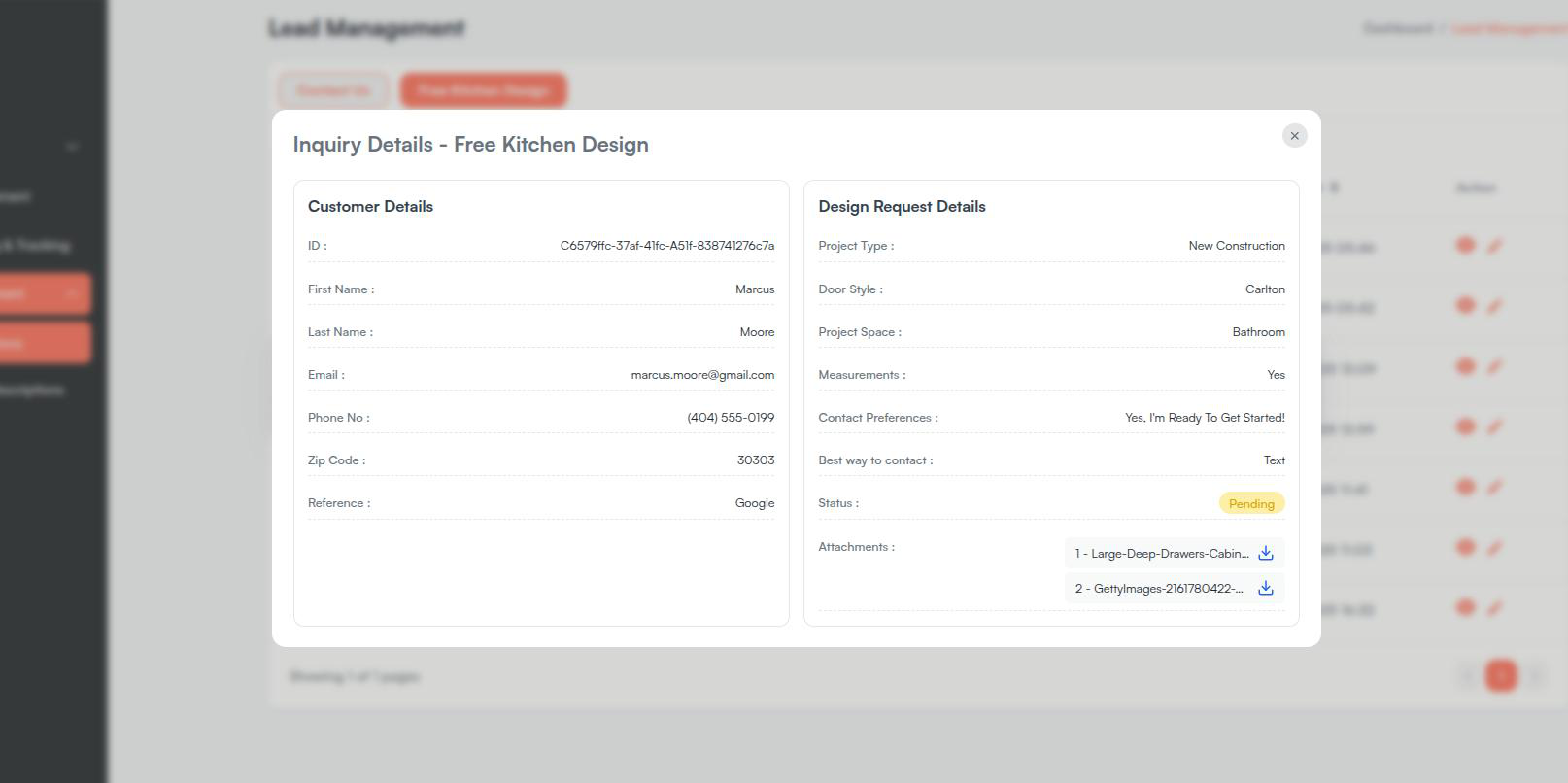The height and width of the screenshot is (783, 1568).
Task: Download the GettyImages-2161780422 attachment
Action: click(1266, 588)
